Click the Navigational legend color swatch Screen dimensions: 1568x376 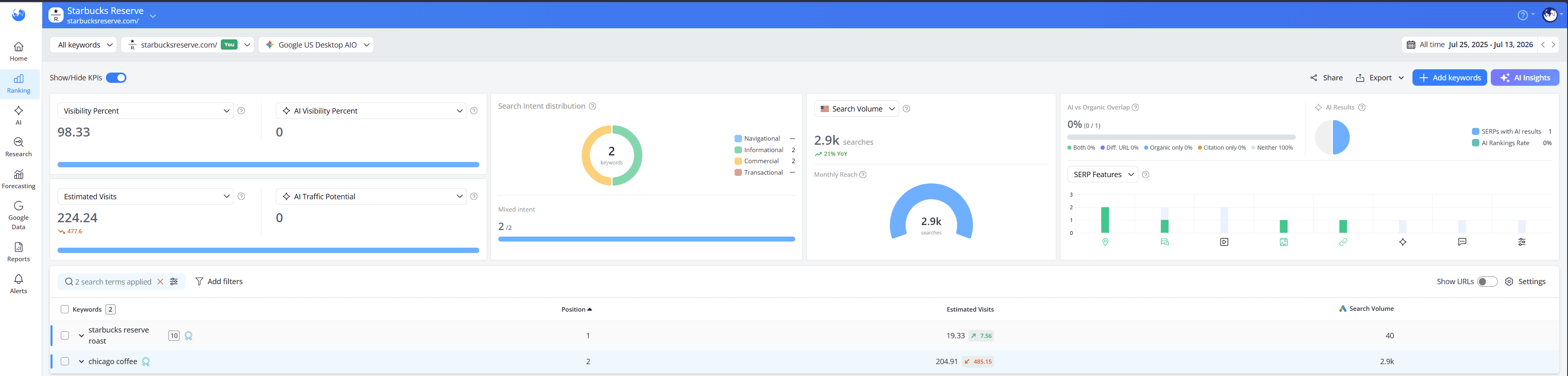tap(738, 139)
